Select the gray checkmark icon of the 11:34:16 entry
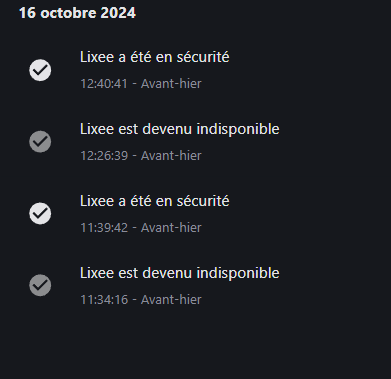Image resolution: width=391 pixels, height=379 pixels. pyautogui.click(x=40, y=285)
